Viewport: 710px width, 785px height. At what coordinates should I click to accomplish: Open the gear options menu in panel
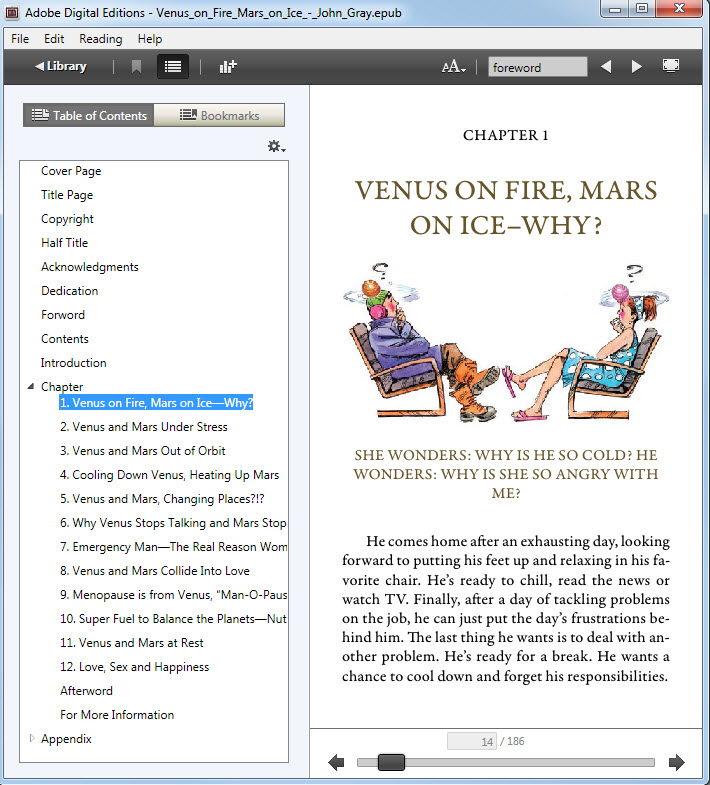(x=276, y=147)
